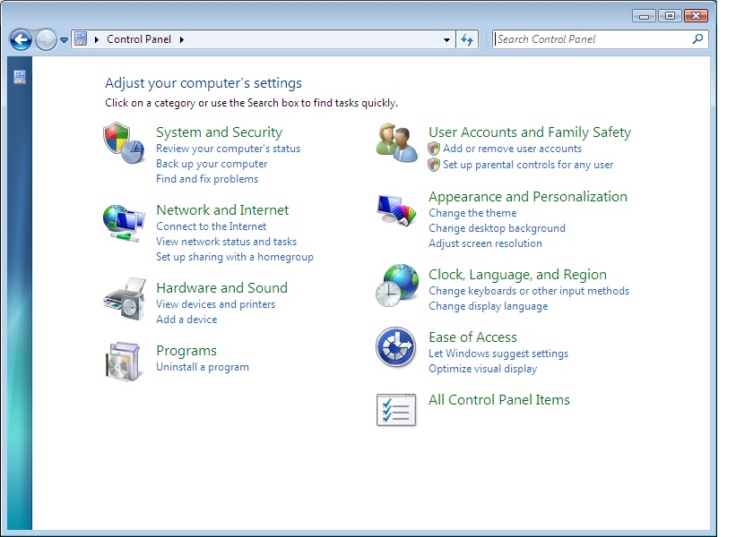This screenshot has width=753, height=537.
Task: Expand arrow before Control Panel breadcrumb
Action: pyautogui.click(x=97, y=39)
